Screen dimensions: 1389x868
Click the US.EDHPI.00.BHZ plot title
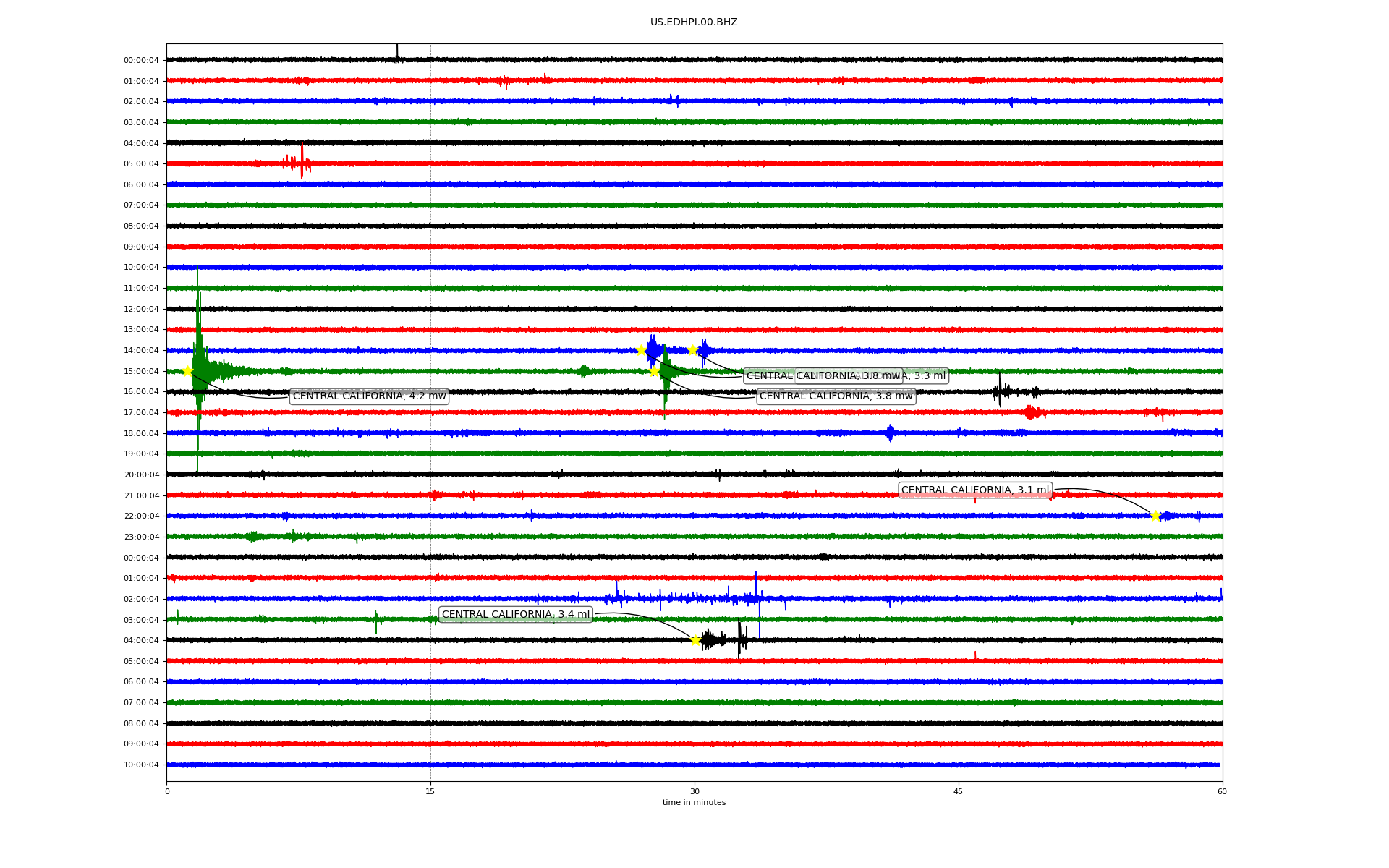point(694,22)
